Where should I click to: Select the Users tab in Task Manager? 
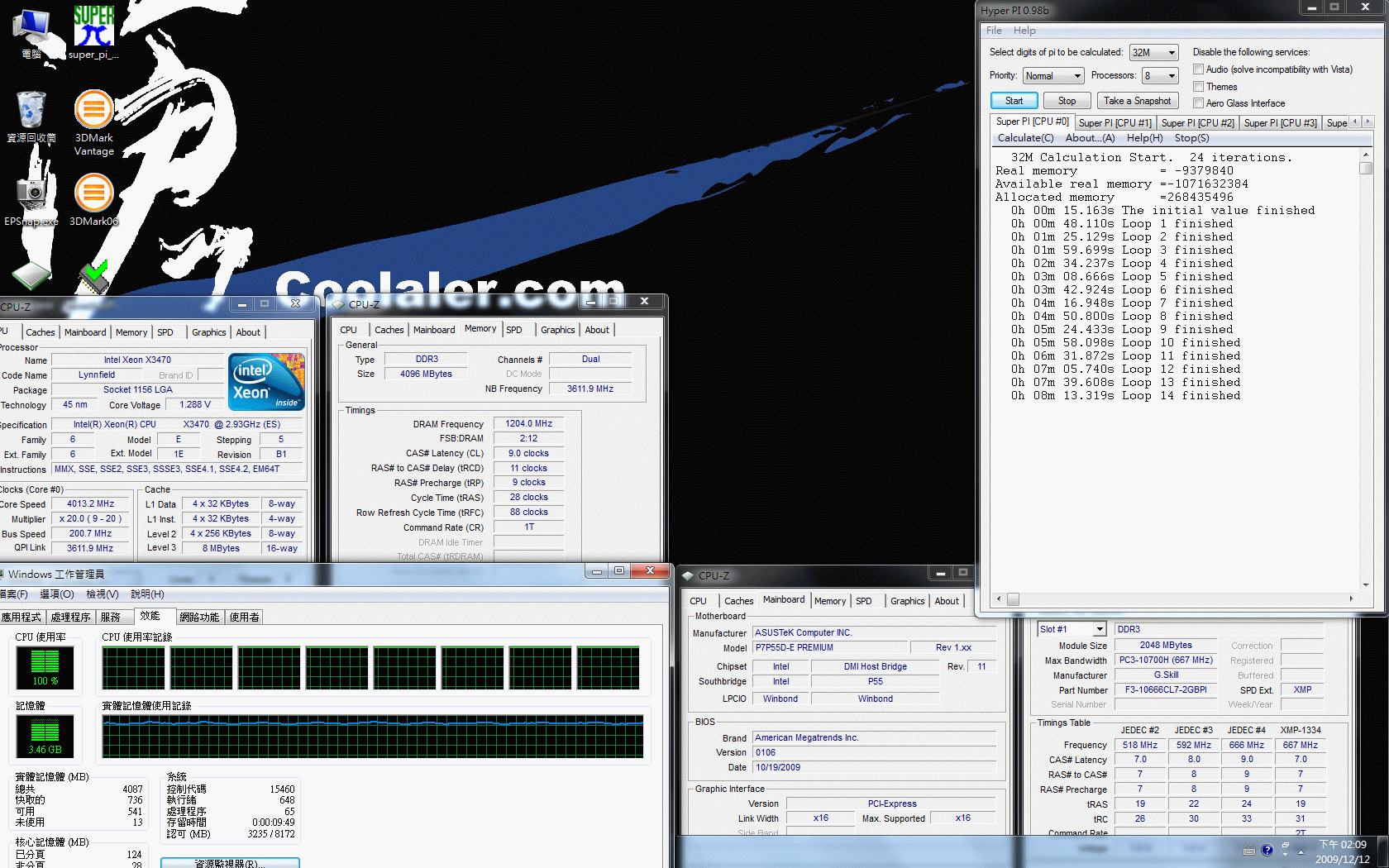click(x=244, y=618)
